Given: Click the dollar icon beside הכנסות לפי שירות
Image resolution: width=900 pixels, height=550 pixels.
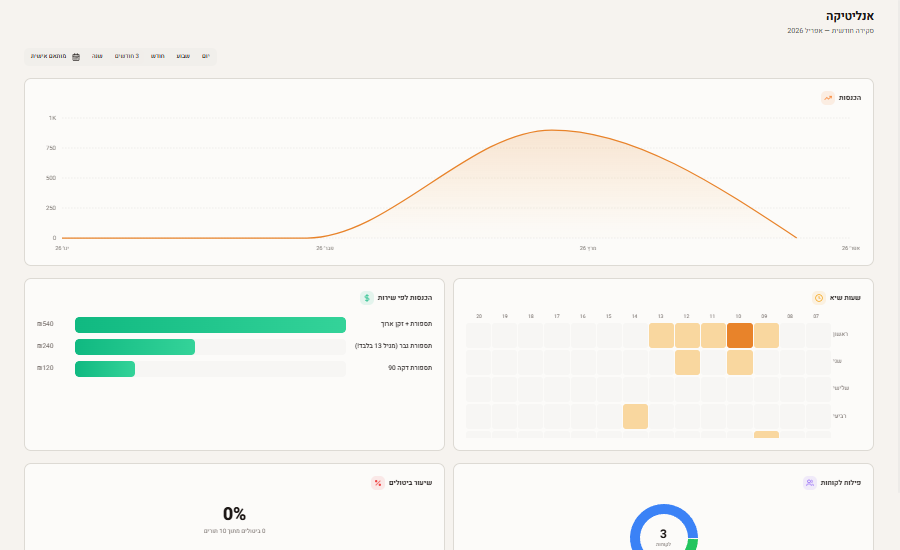Looking at the screenshot, I should 367,298.
